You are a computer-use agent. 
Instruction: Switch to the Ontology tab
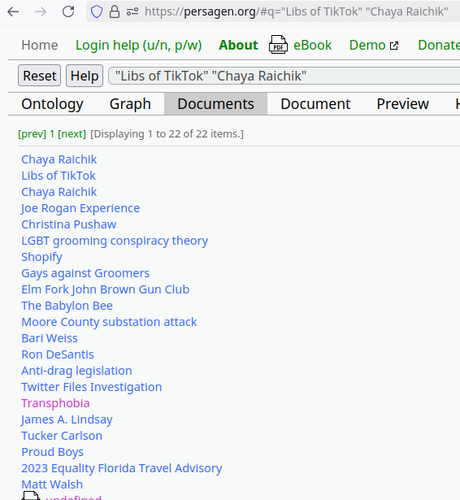point(52,104)
